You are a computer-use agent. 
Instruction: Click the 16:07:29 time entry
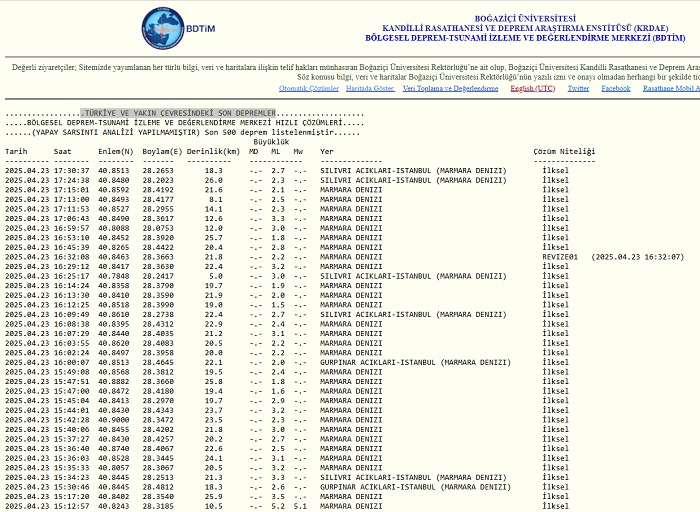(x=71, y=334)
